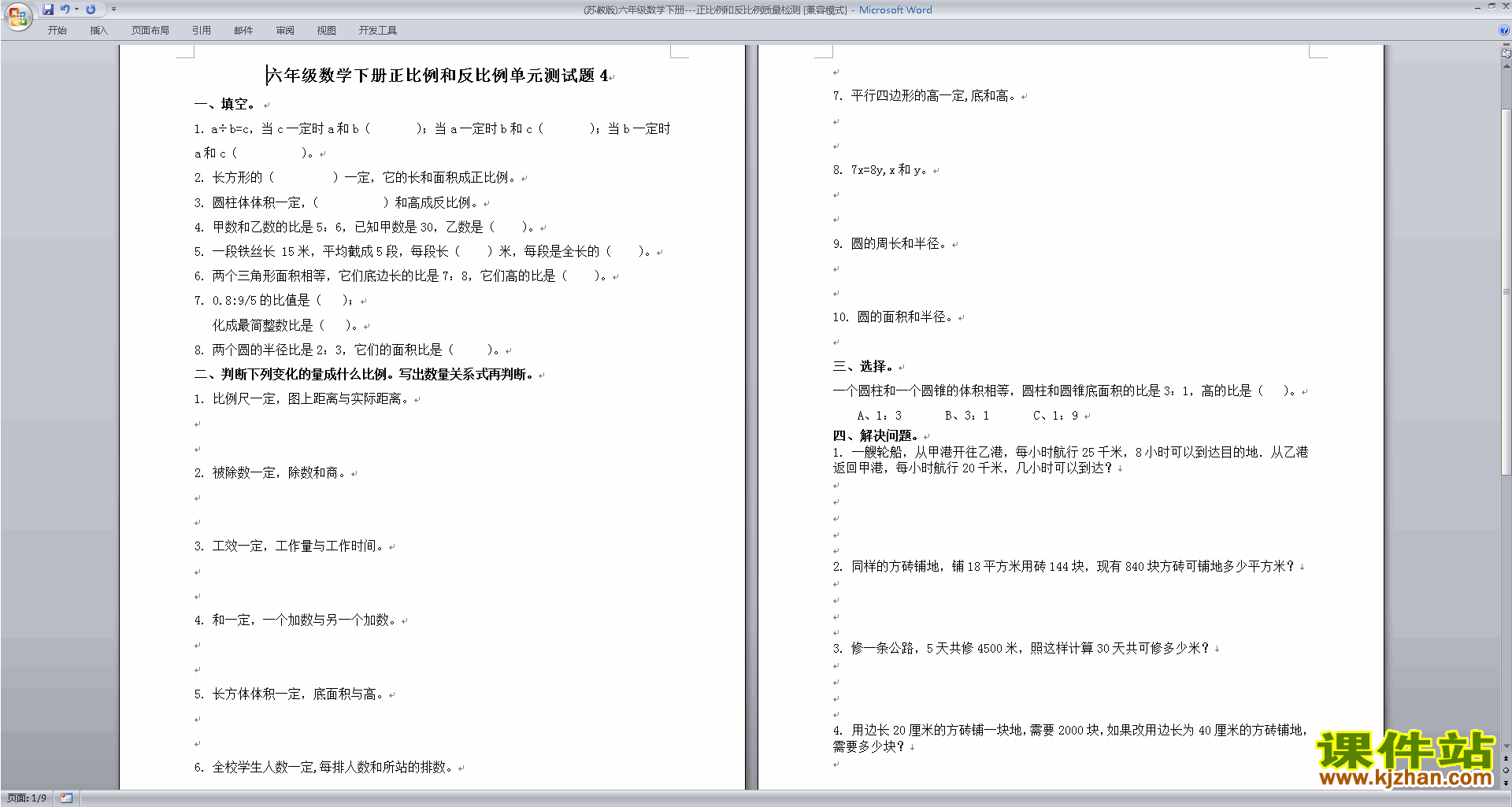Click the macro recording status bar icon

(66, 798)
